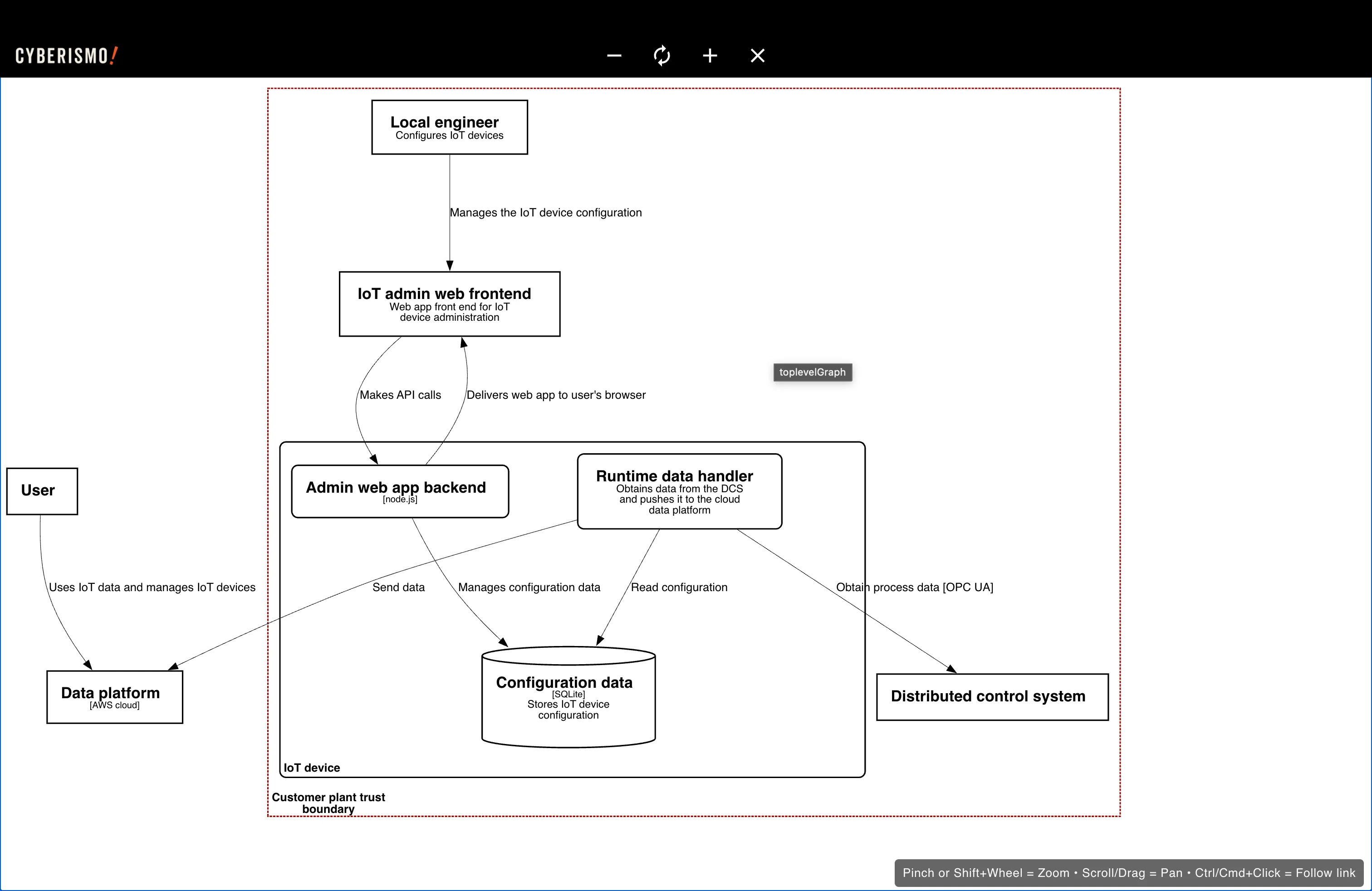
Task: Select the Runtime data handler node
Action: (x=680, y=492)
